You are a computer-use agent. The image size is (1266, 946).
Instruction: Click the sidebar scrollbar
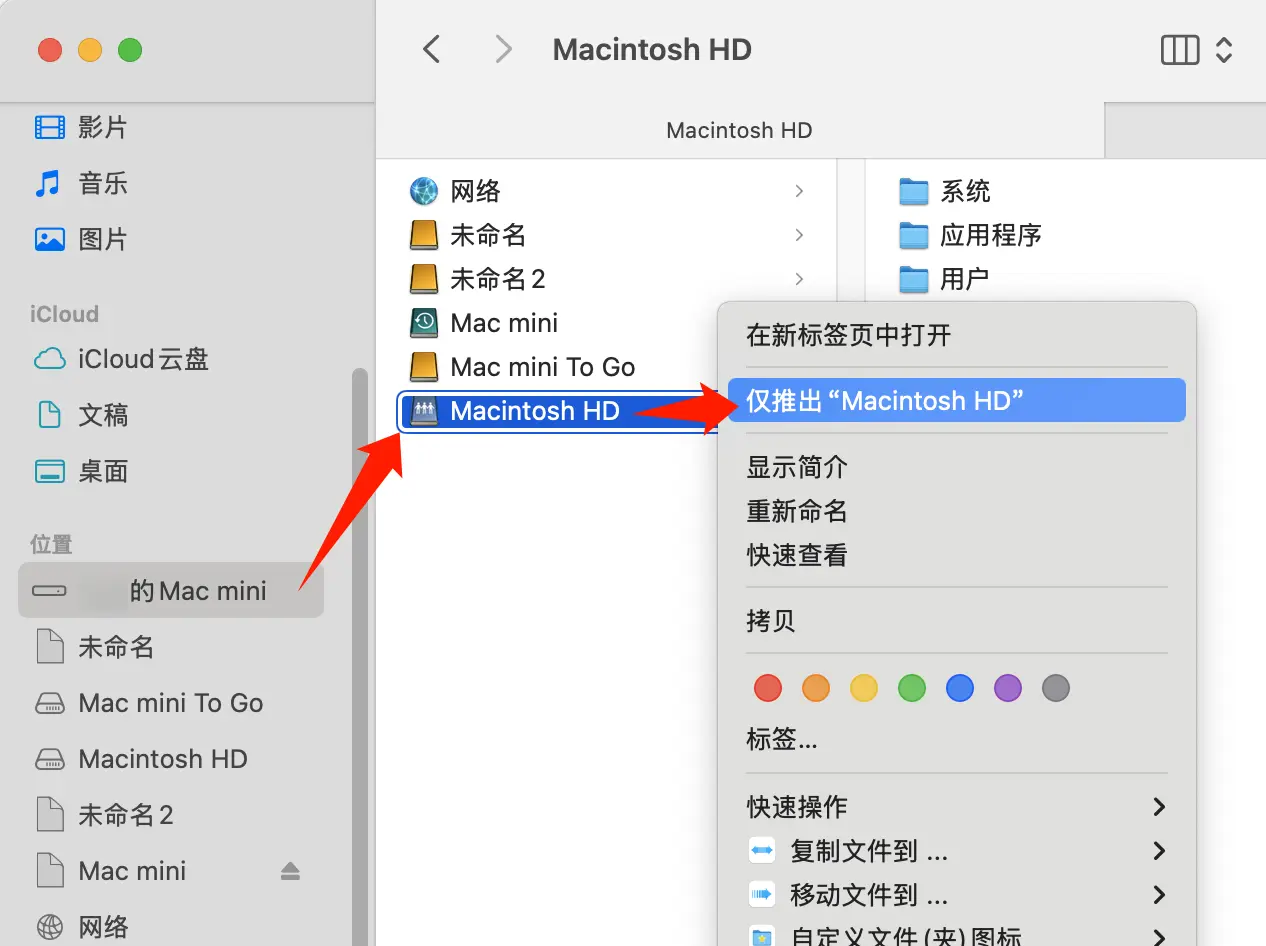click(359, 657)
